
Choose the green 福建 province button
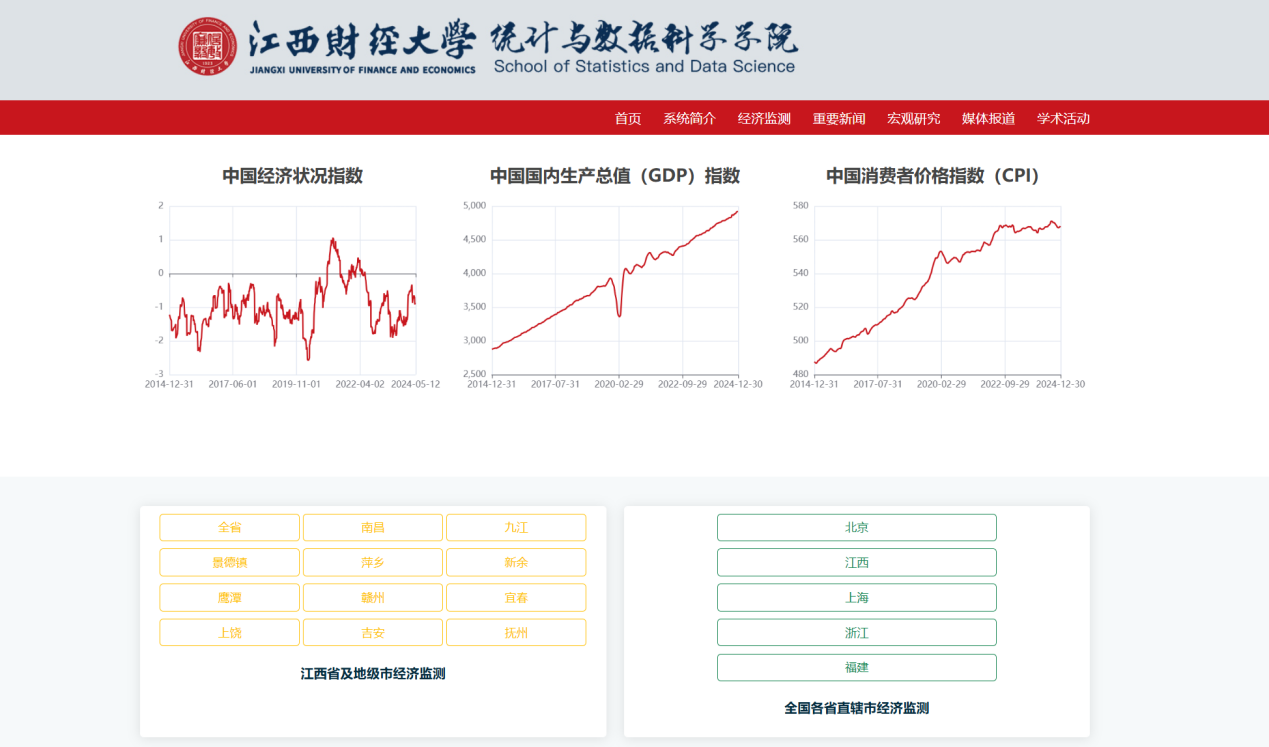pos(856,667)
